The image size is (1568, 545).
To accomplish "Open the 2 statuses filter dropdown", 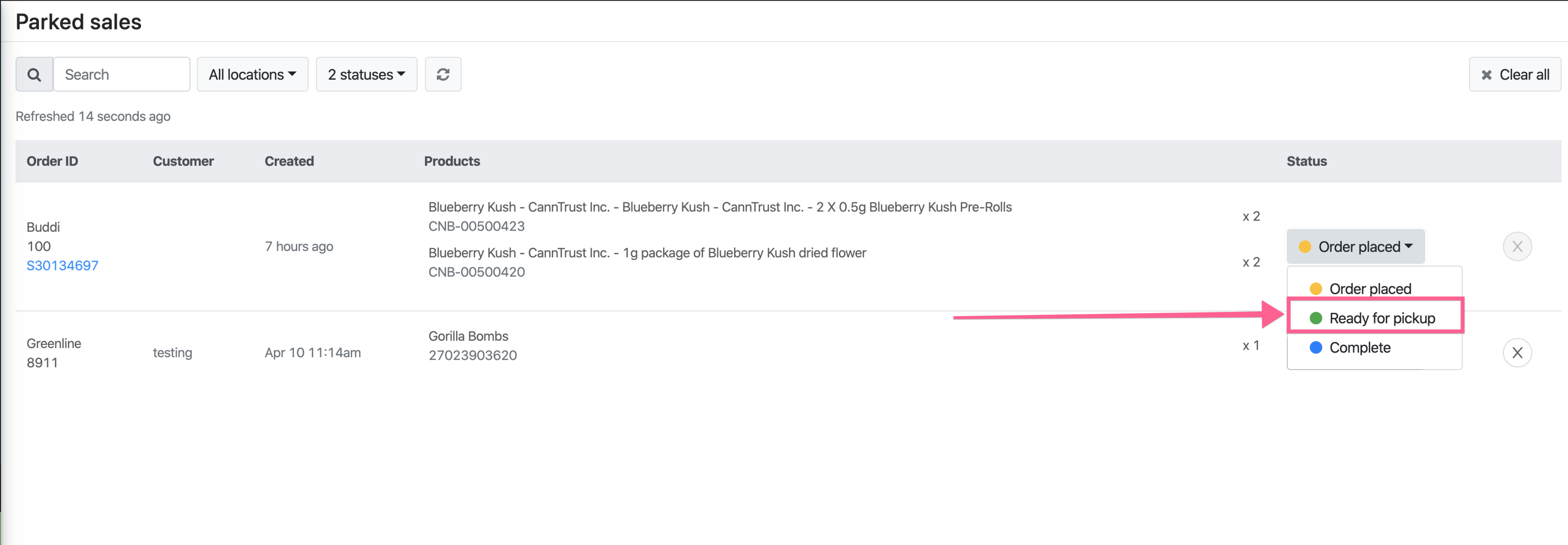I will coord(366,74).
